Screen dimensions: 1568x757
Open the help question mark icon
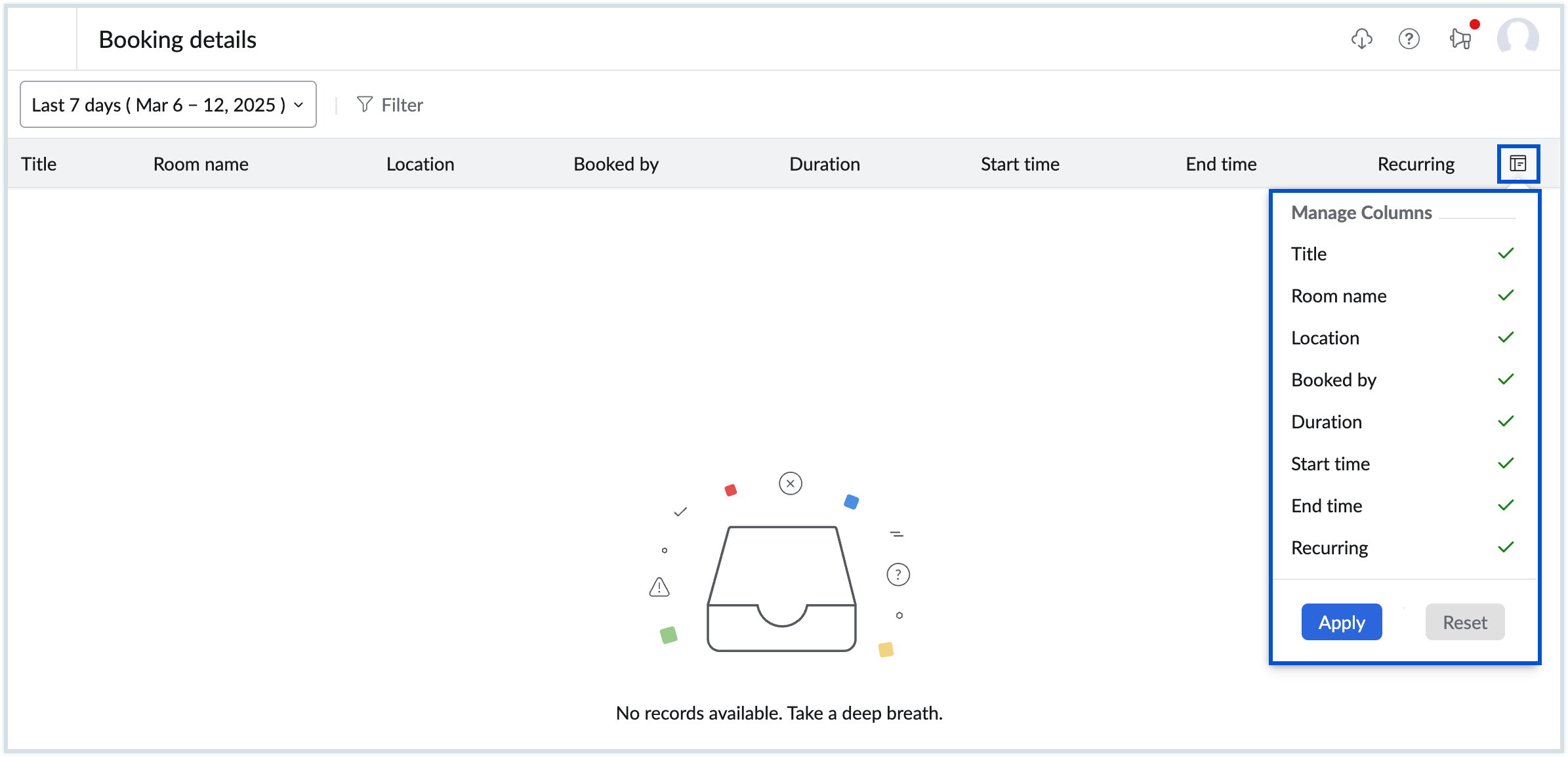pyautogui.click(x=1409, y=39)
